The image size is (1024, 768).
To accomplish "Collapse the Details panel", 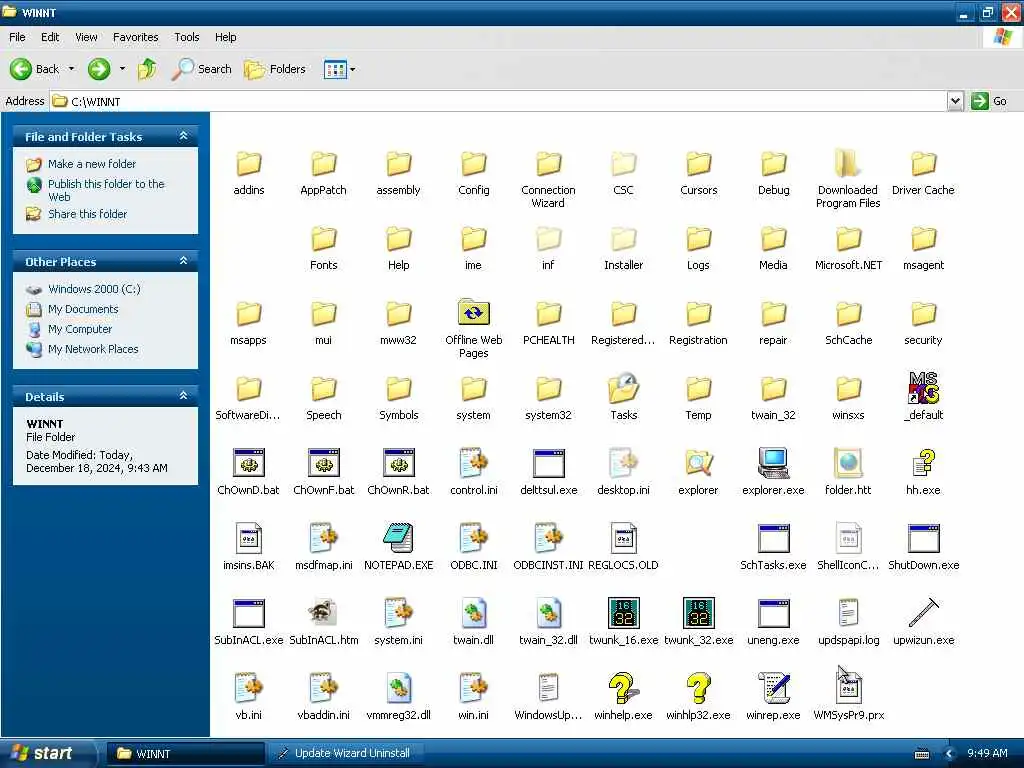I will click(184, 396).
